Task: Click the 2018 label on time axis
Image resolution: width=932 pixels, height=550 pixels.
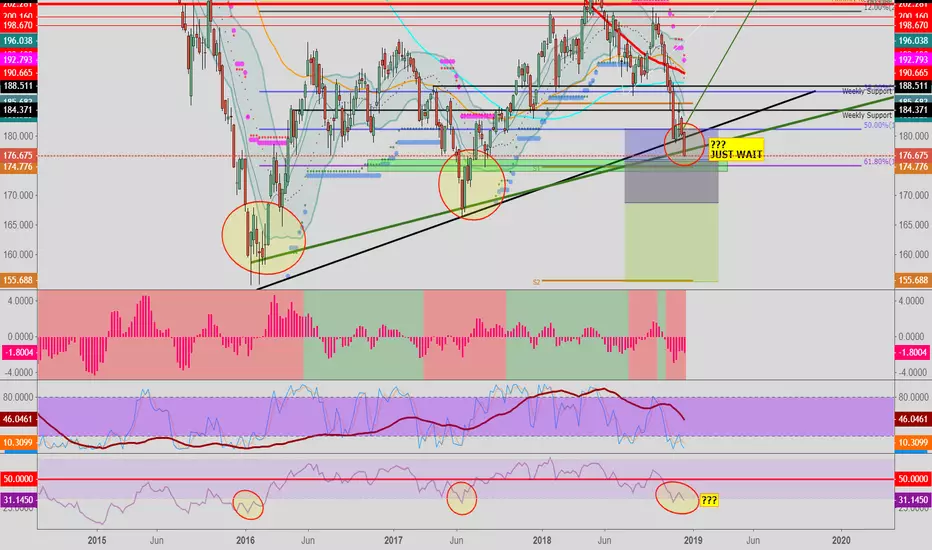Action: (x=541, y=540)
